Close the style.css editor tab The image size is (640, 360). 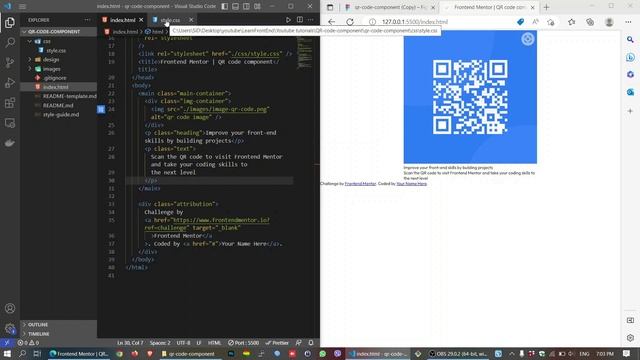[191, 20]
